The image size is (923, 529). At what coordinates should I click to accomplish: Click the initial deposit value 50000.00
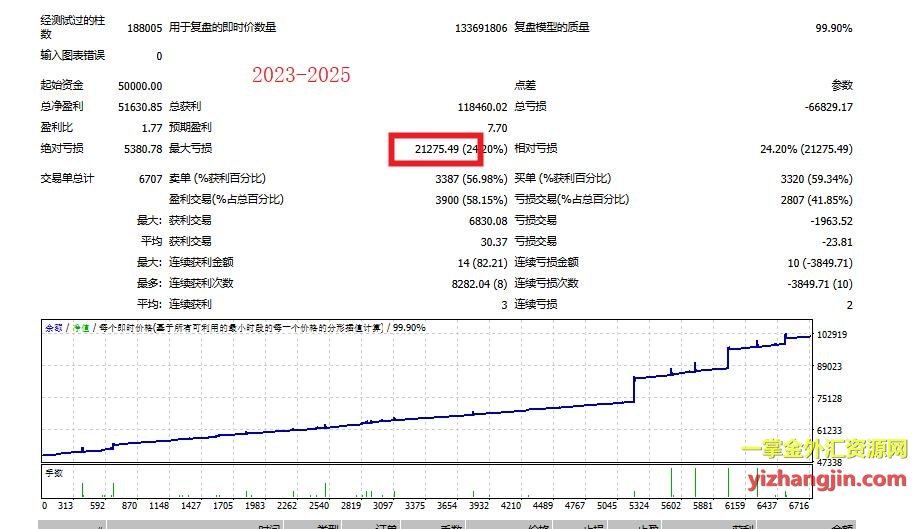(x=139, y=86)
